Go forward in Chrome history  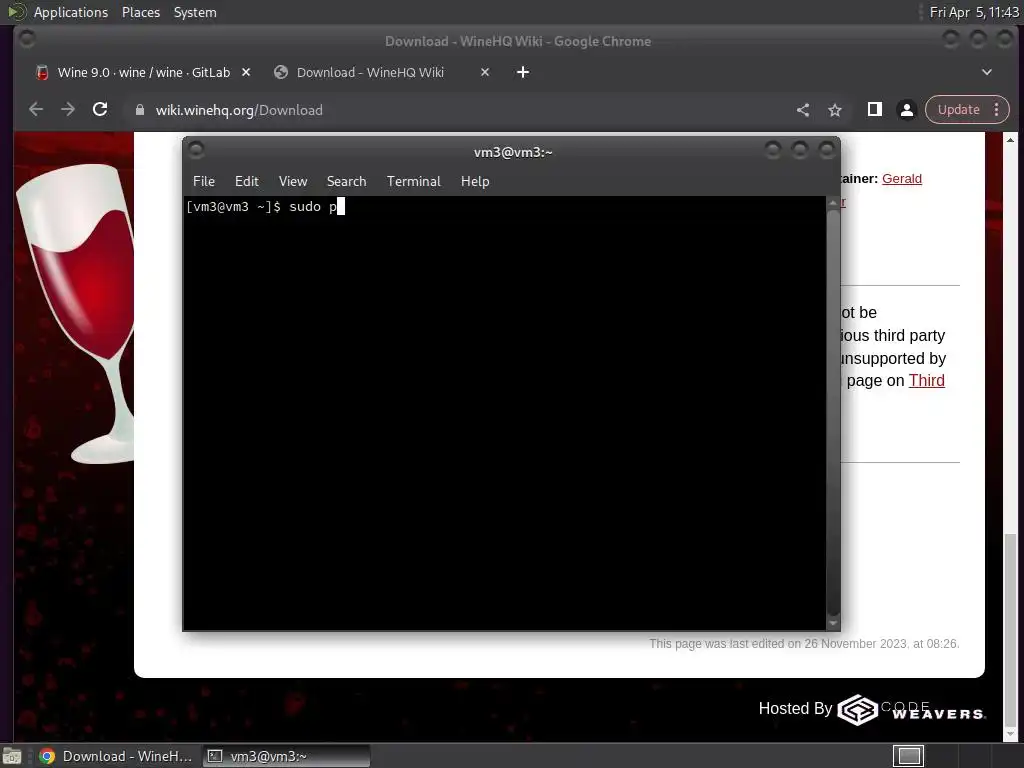click(68, 110)
